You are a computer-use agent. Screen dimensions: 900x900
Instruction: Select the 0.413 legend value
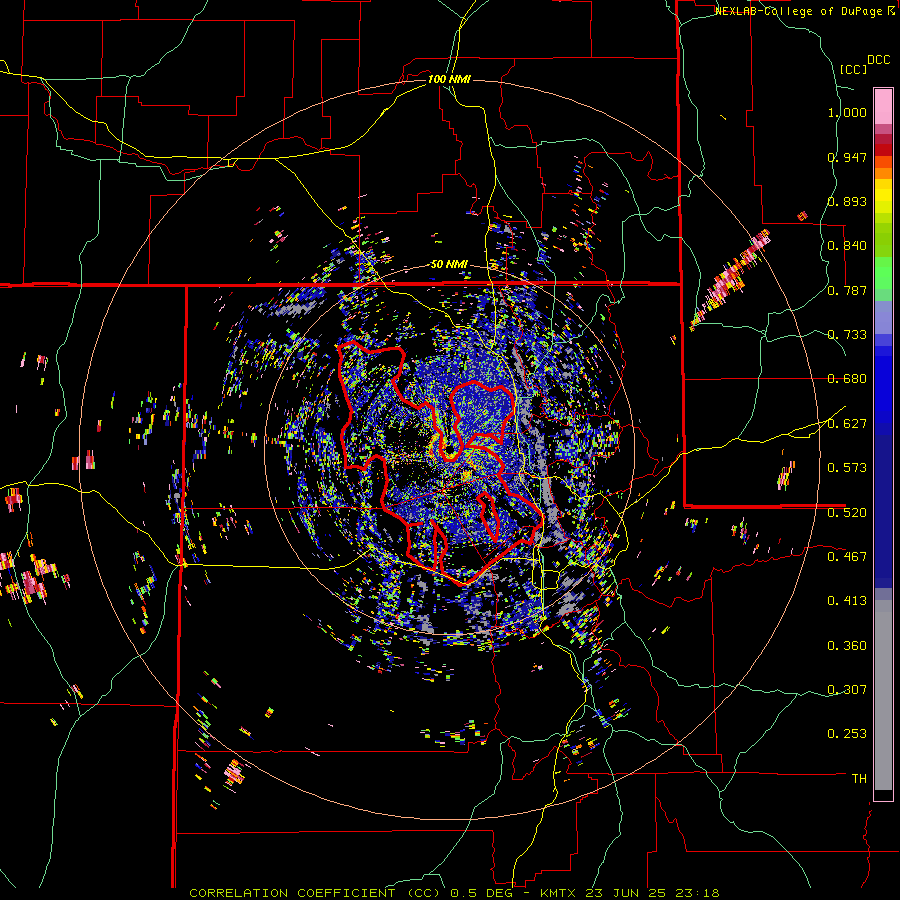[x=847, y=601]
